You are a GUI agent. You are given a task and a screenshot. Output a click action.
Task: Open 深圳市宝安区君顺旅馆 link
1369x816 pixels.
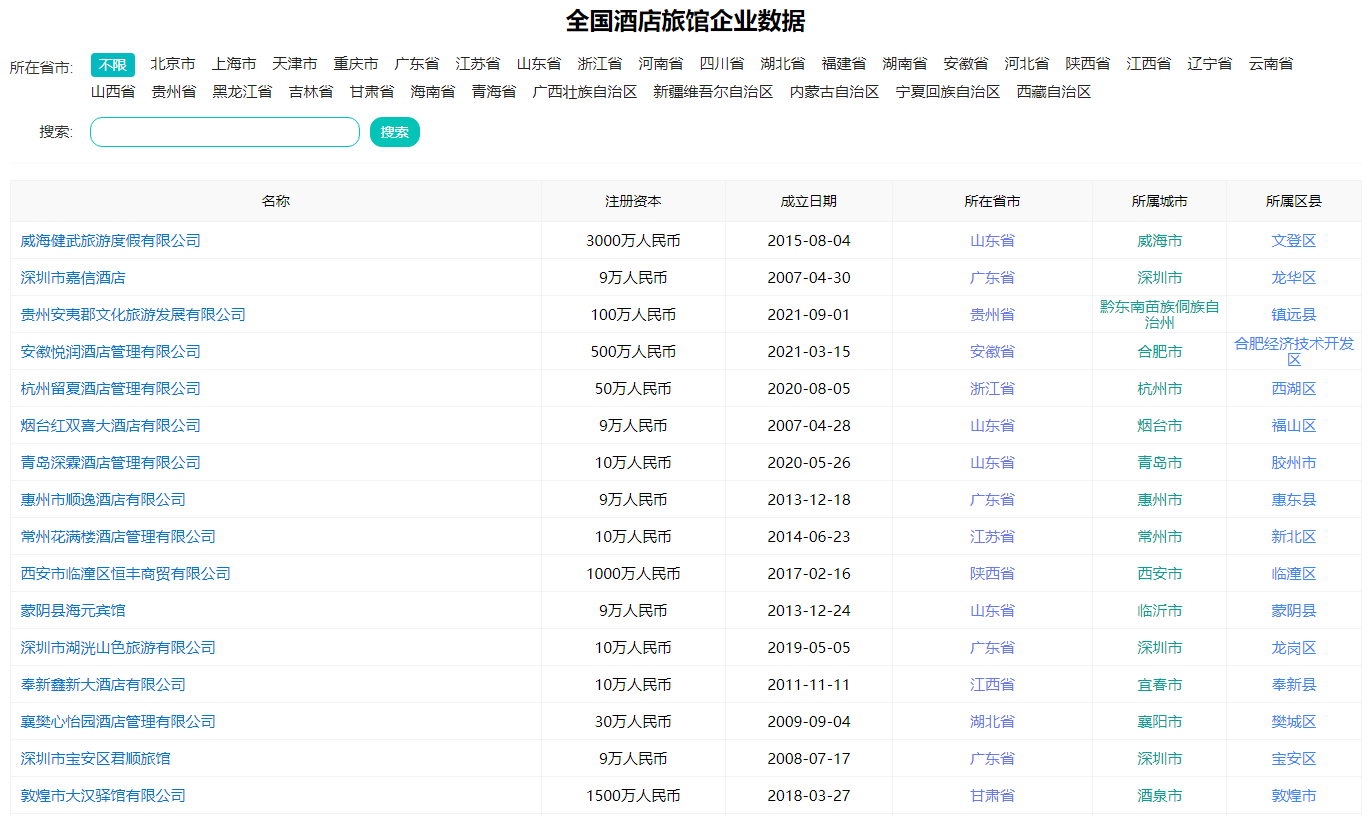point(96,759)
